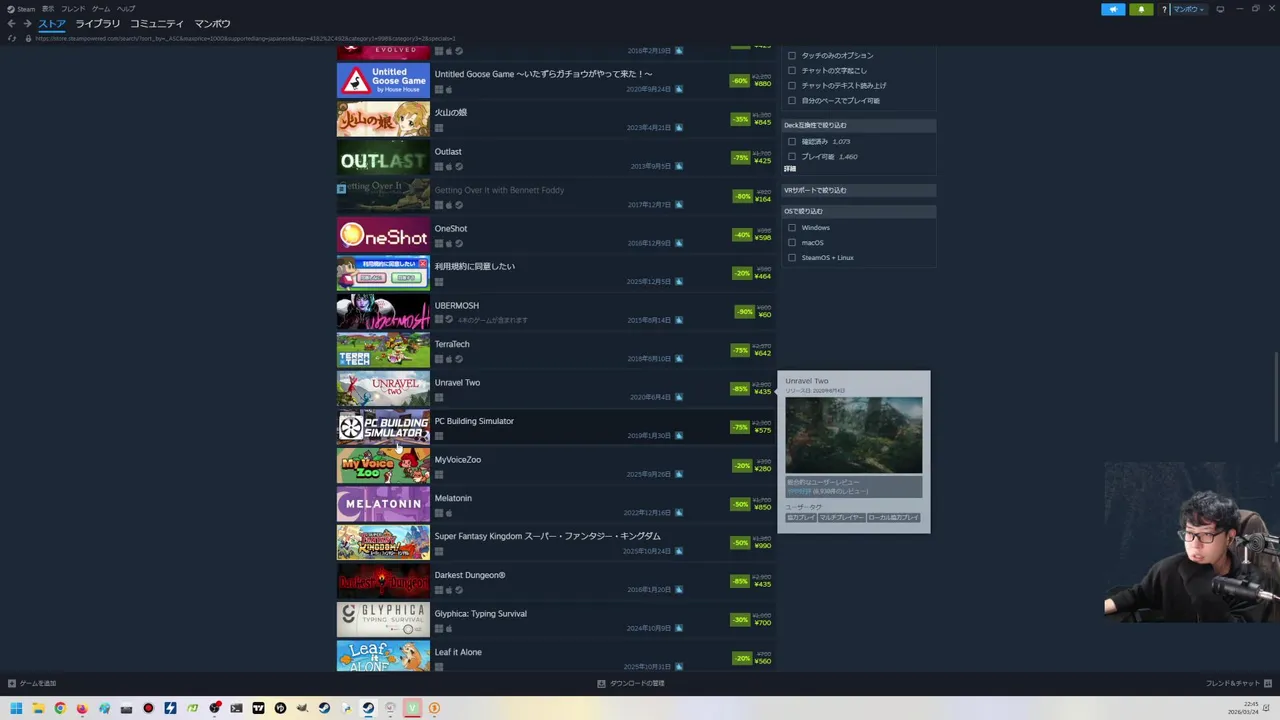Open the ゲーム menu

[101, 9]
